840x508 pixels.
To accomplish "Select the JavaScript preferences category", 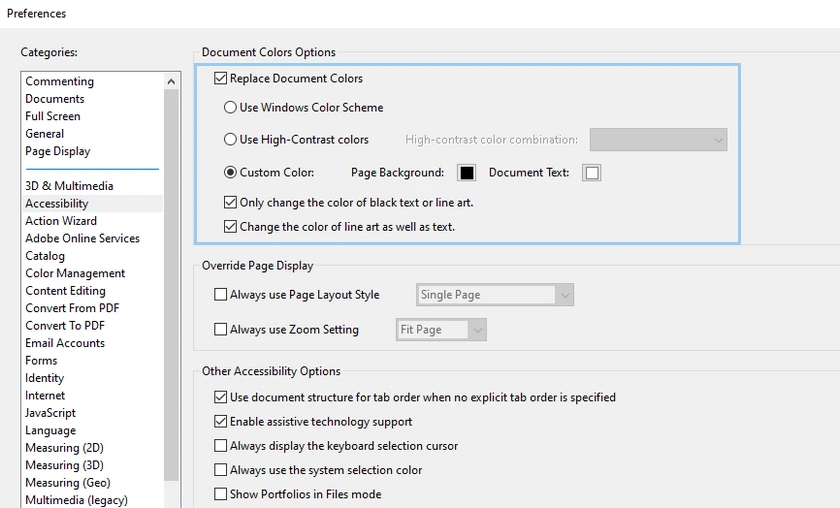I will coord(51,413).
